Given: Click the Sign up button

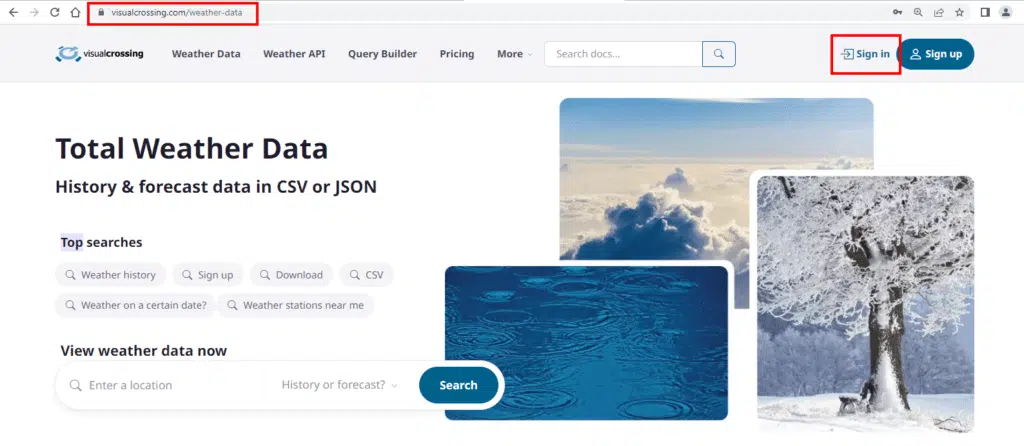Looking at the screenshot, I should pyautogui.click(x=935, y=54).
